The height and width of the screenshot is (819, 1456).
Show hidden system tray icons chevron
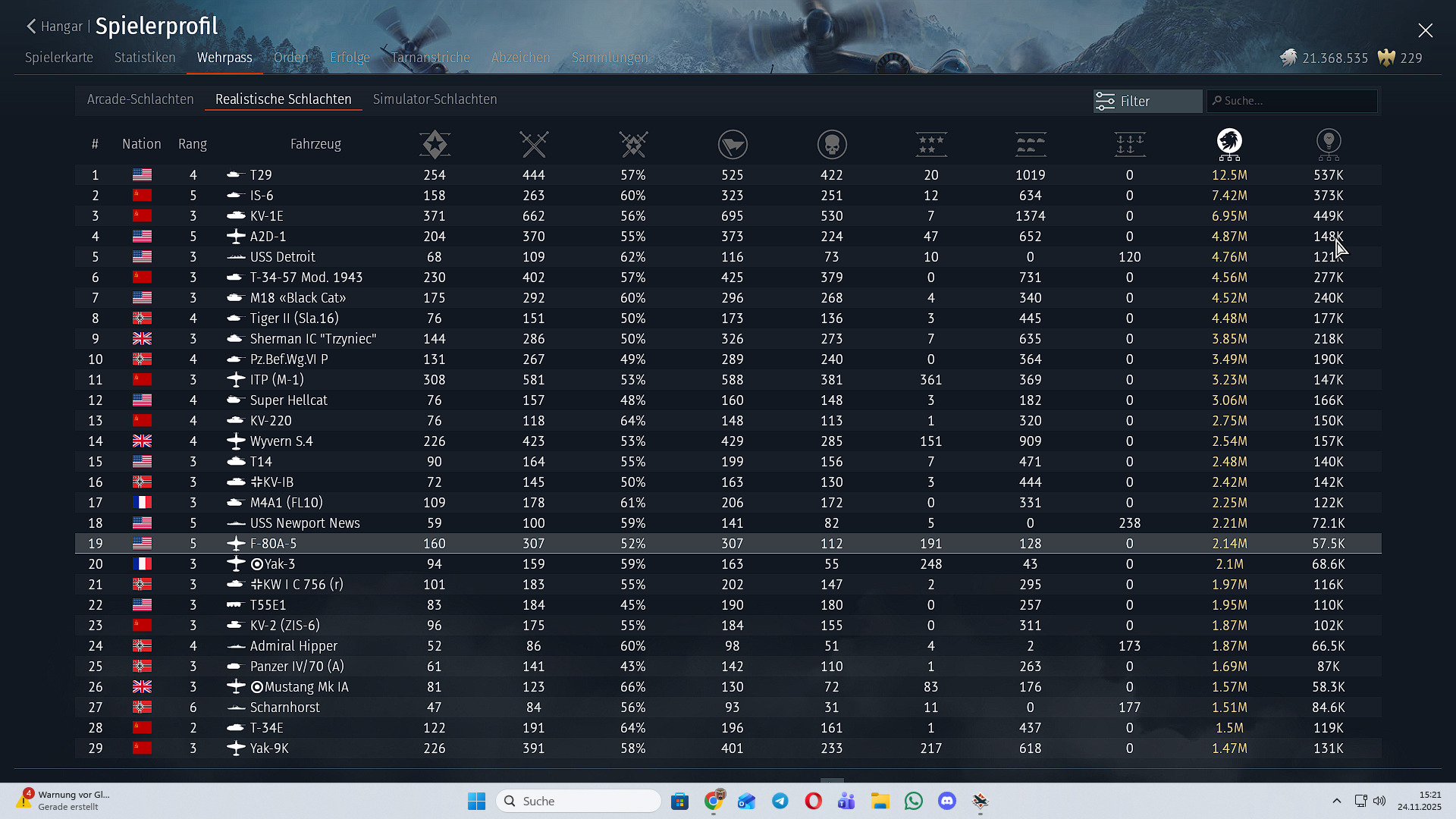pyautogui.click(x=1337, y=801)
